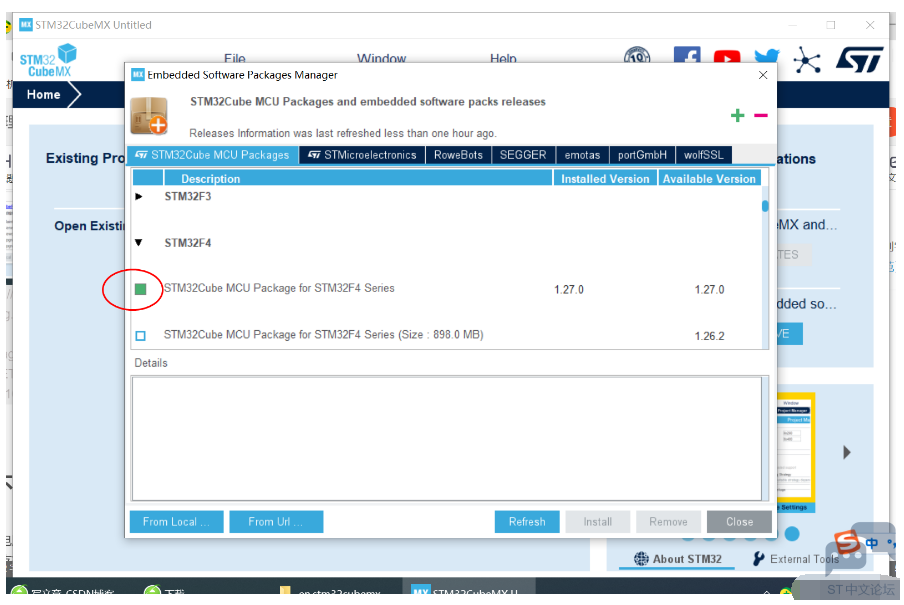
Task: Click the STM32CubeMX cube logo
Action: pos(48,61)
